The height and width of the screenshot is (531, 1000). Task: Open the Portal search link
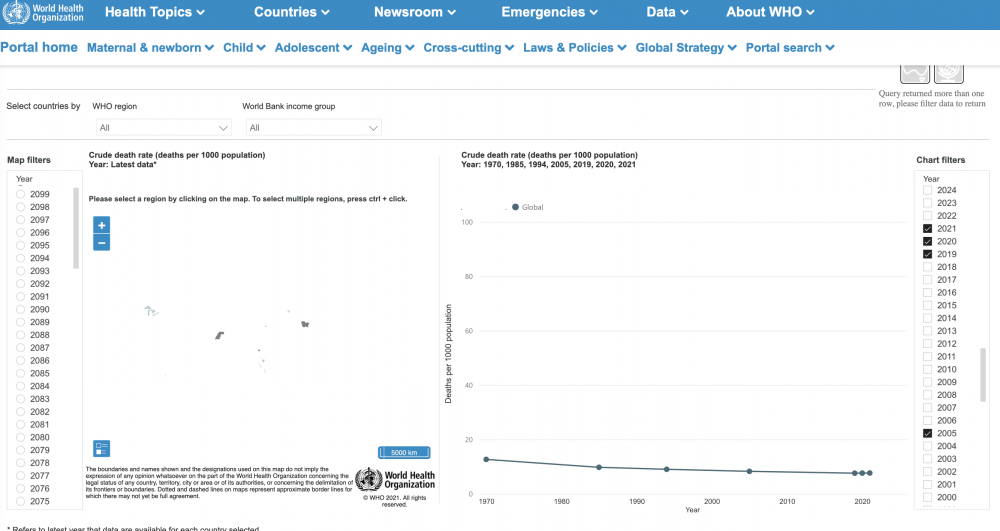[789, 48]
